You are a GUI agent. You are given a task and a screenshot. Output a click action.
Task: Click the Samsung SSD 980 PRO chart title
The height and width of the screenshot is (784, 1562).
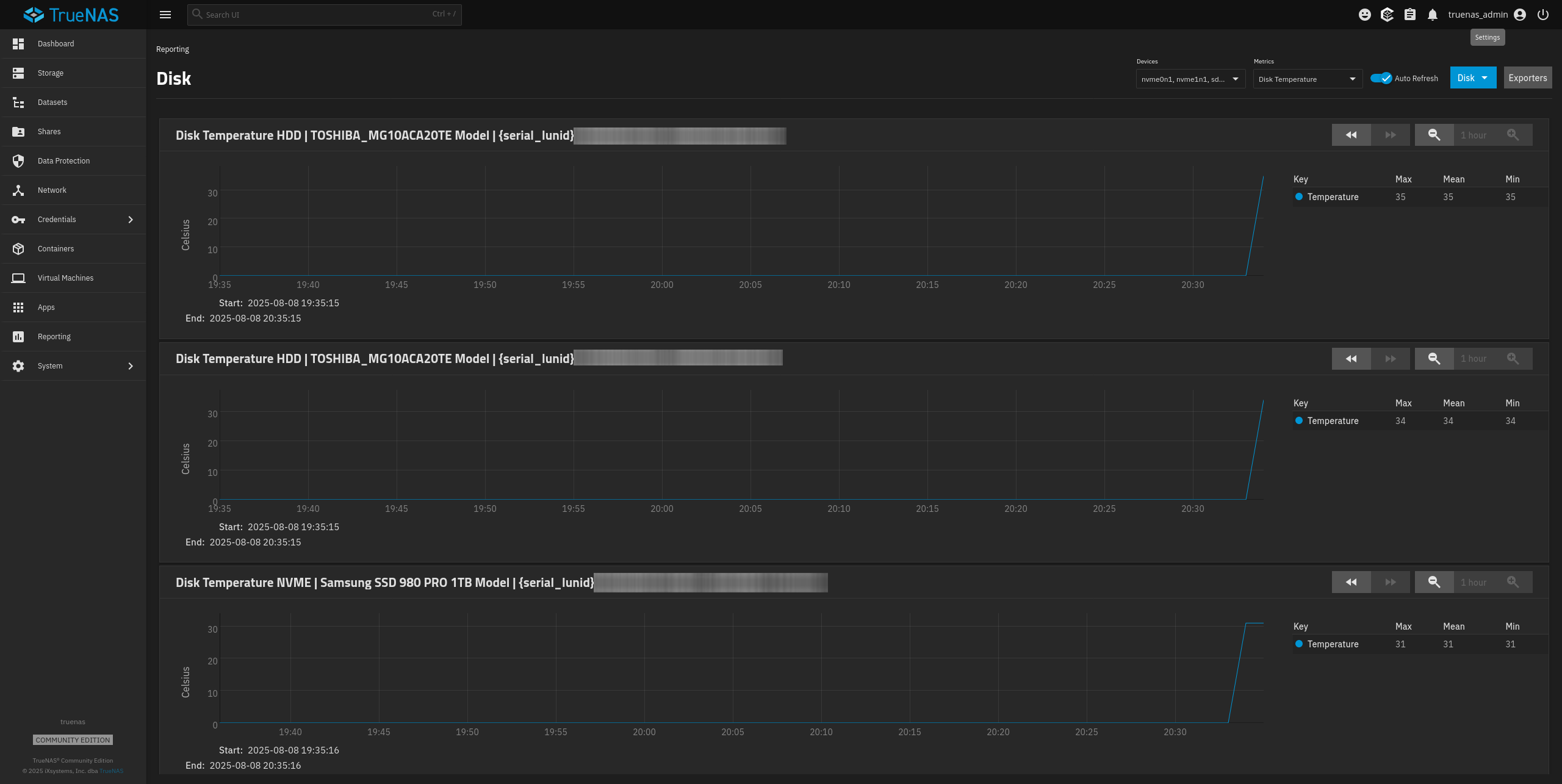click(x=384, y=583)
